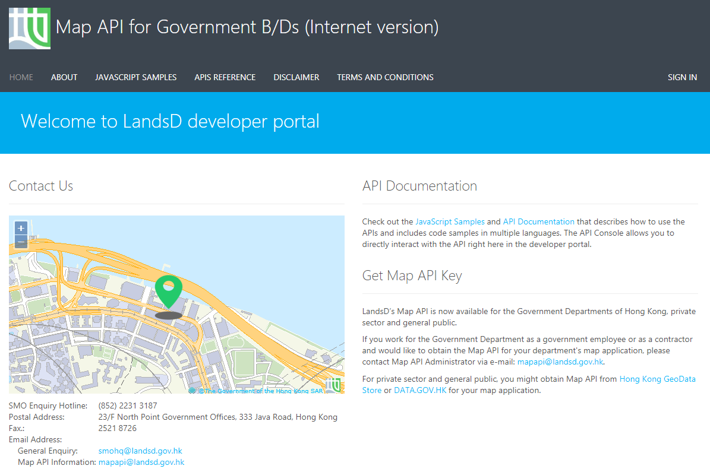Click the API Documentation heading

tap(419, 186)
